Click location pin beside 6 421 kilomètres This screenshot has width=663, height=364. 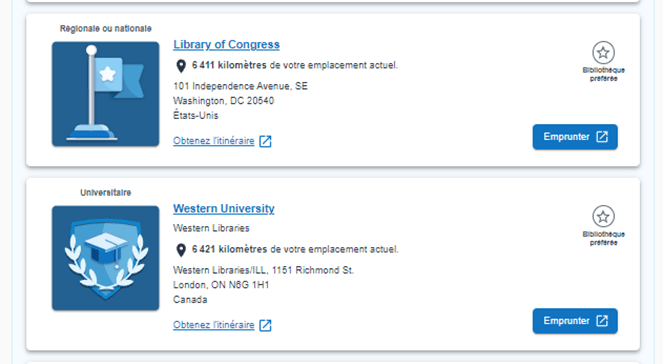click(181, 250)
